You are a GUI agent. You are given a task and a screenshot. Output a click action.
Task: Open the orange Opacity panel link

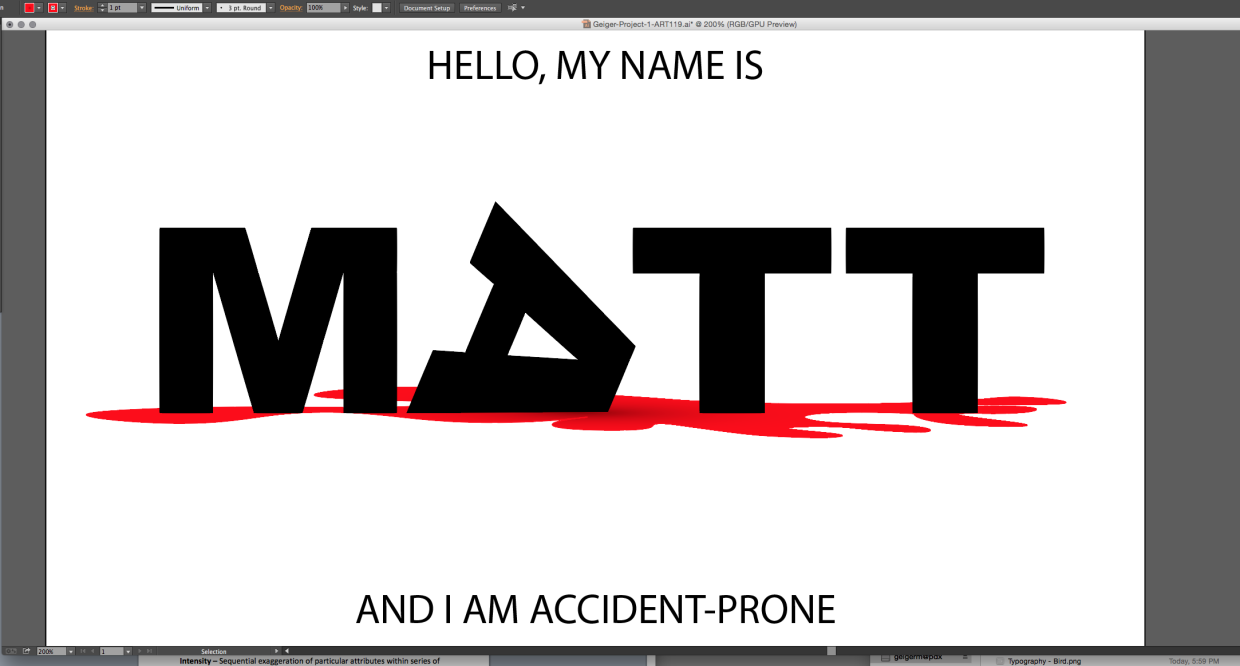tap(291, 8)
